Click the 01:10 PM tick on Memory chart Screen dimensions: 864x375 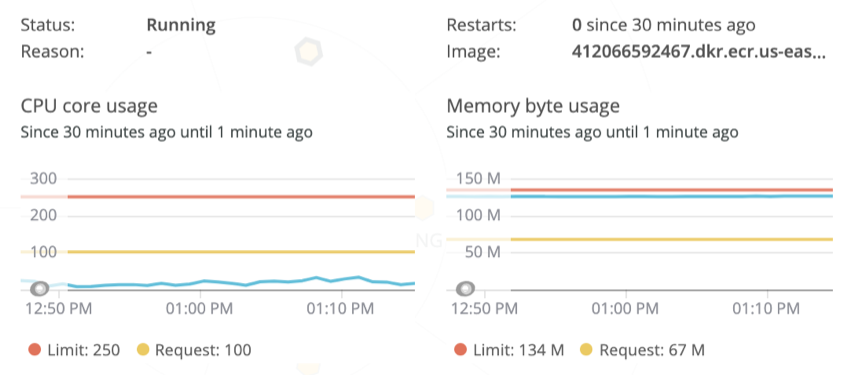765,308
